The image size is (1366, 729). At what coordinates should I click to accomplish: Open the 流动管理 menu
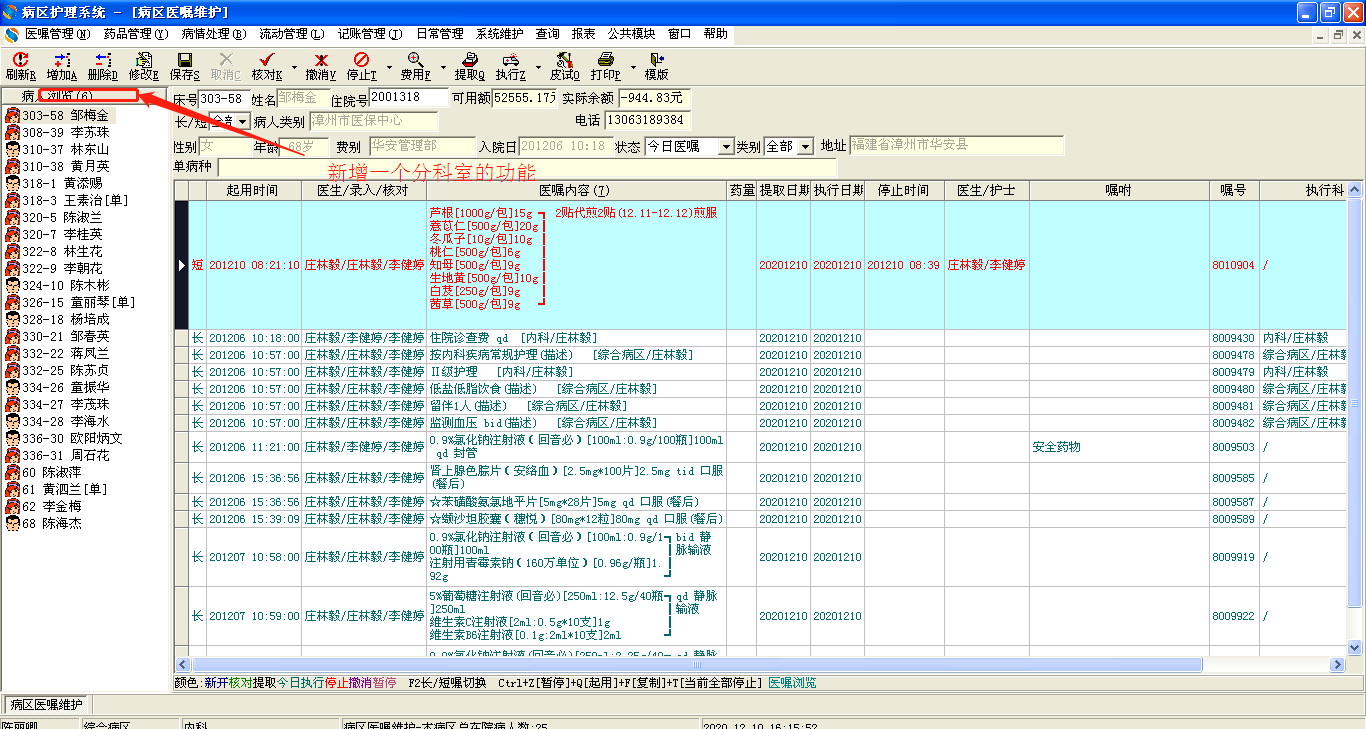[x=292, y=34]
